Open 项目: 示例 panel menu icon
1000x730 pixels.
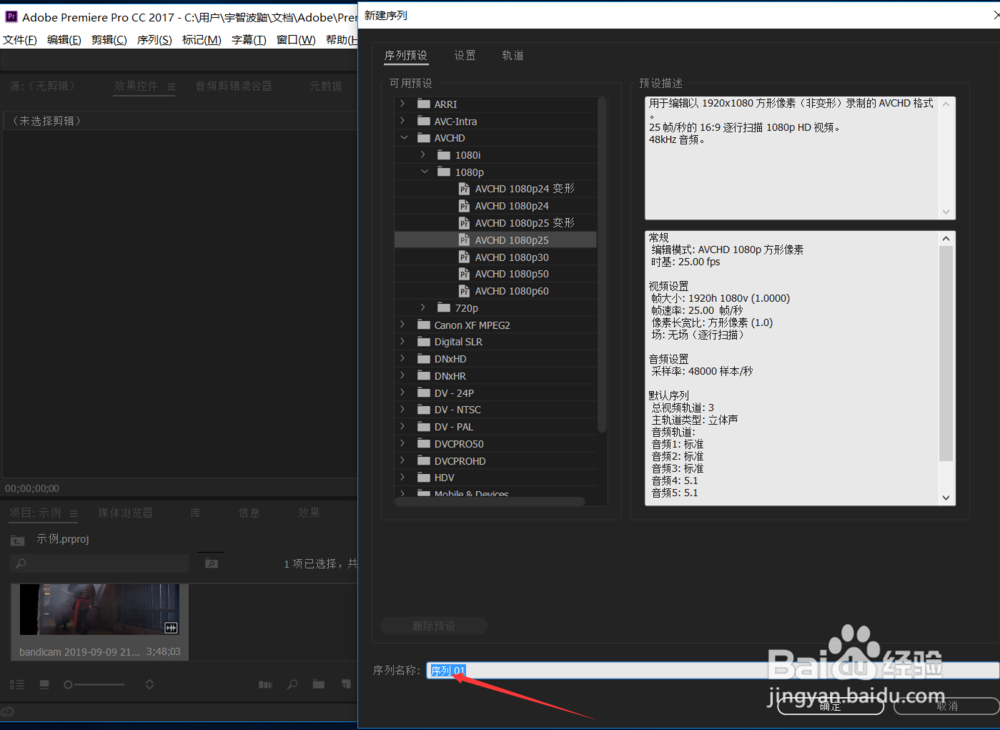click(73, 513)
